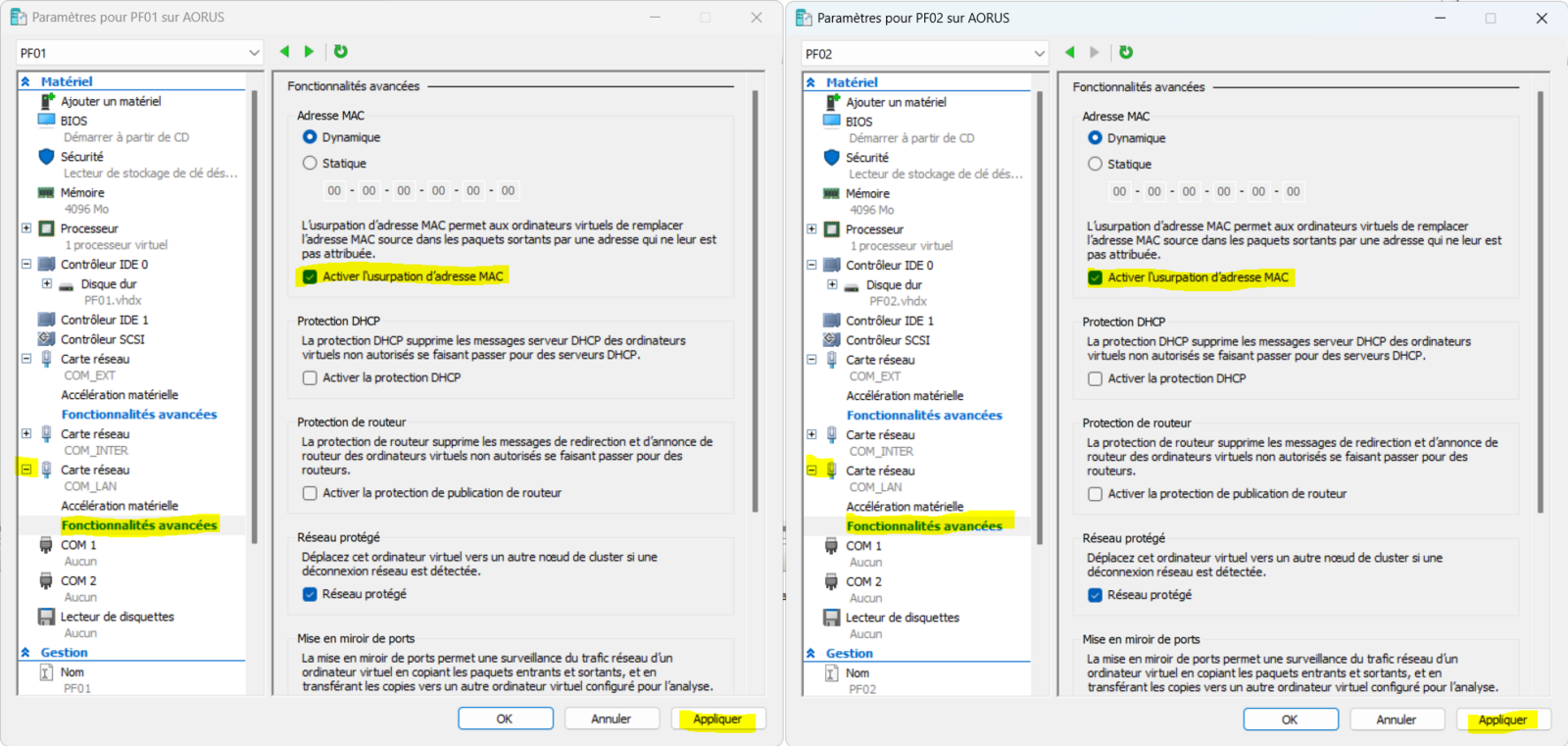Open the PF01 virtual machine dropdown
1568x746 pixels.
(x=254, y=53)
